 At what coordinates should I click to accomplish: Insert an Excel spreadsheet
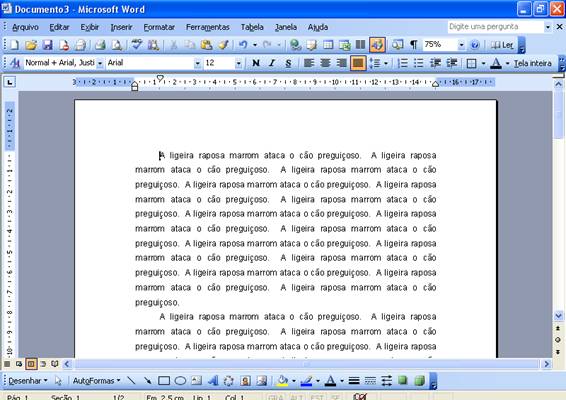tap(344, 45)
